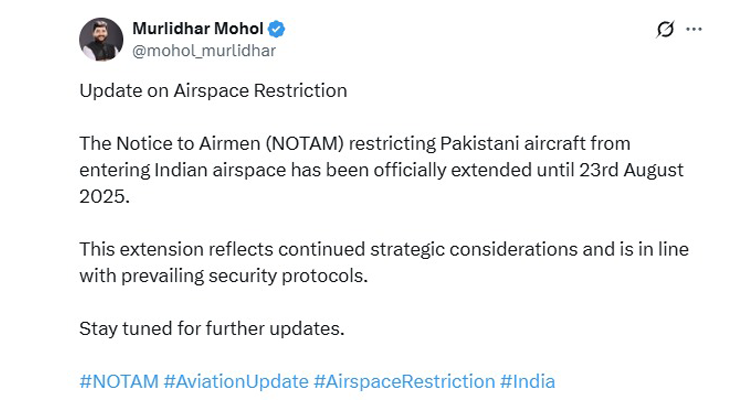Click the blue verified badge
Screen dimensions: 750x400
[x=276, y=29]
